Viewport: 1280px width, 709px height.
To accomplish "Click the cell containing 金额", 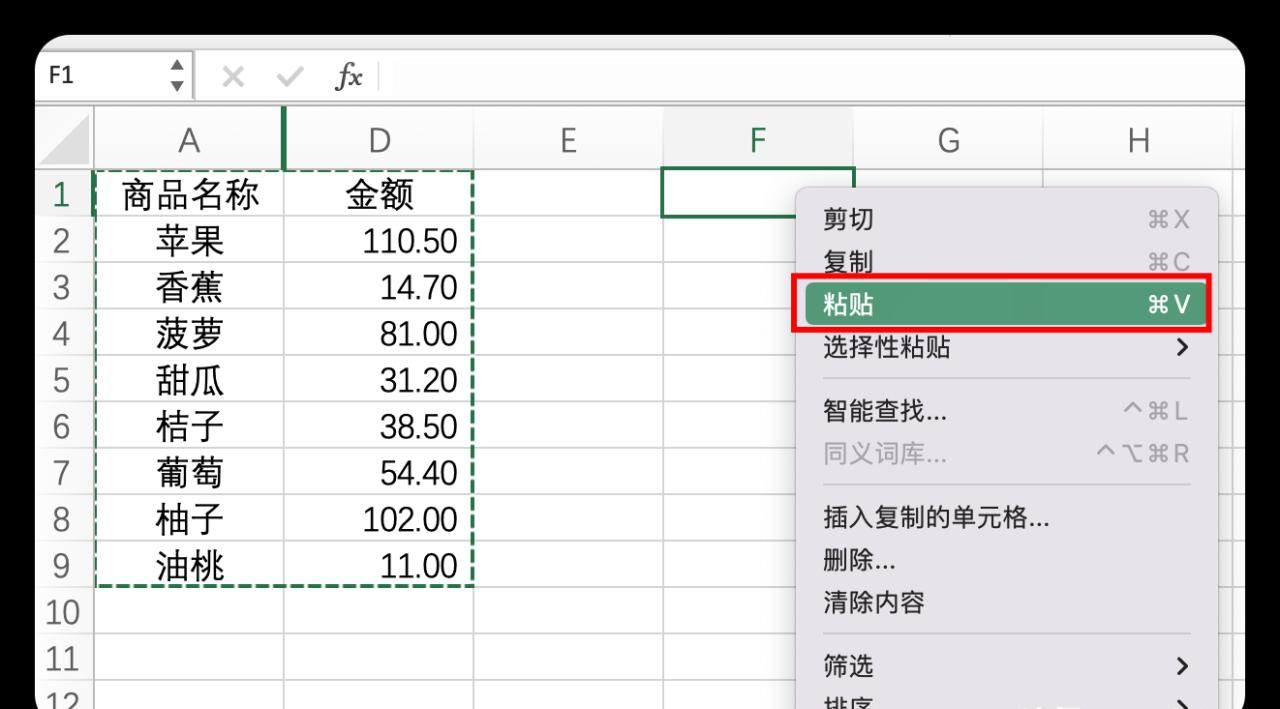I will coord(379,195).
